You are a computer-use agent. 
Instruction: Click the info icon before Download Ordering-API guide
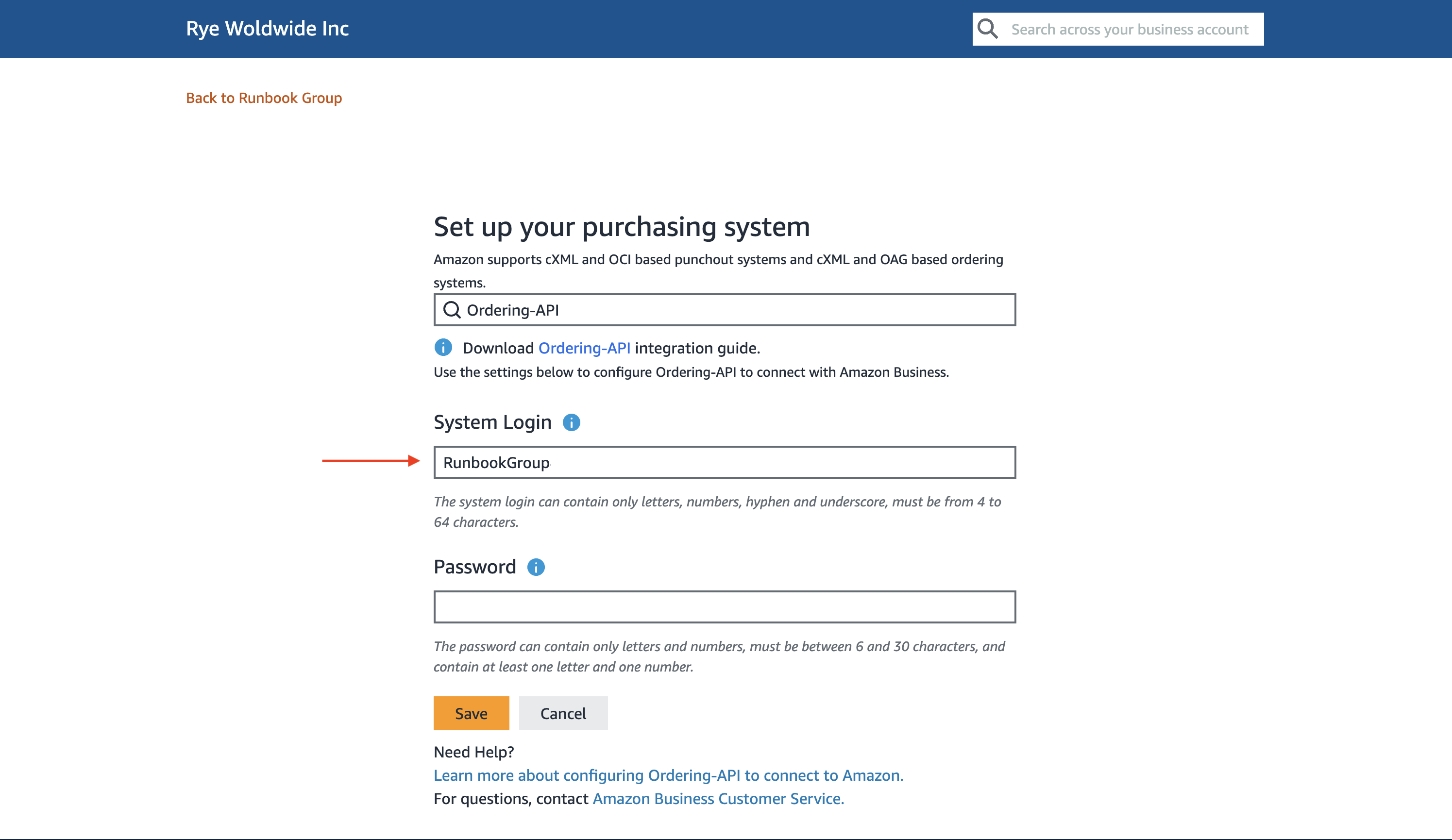(x=443, y=347)
